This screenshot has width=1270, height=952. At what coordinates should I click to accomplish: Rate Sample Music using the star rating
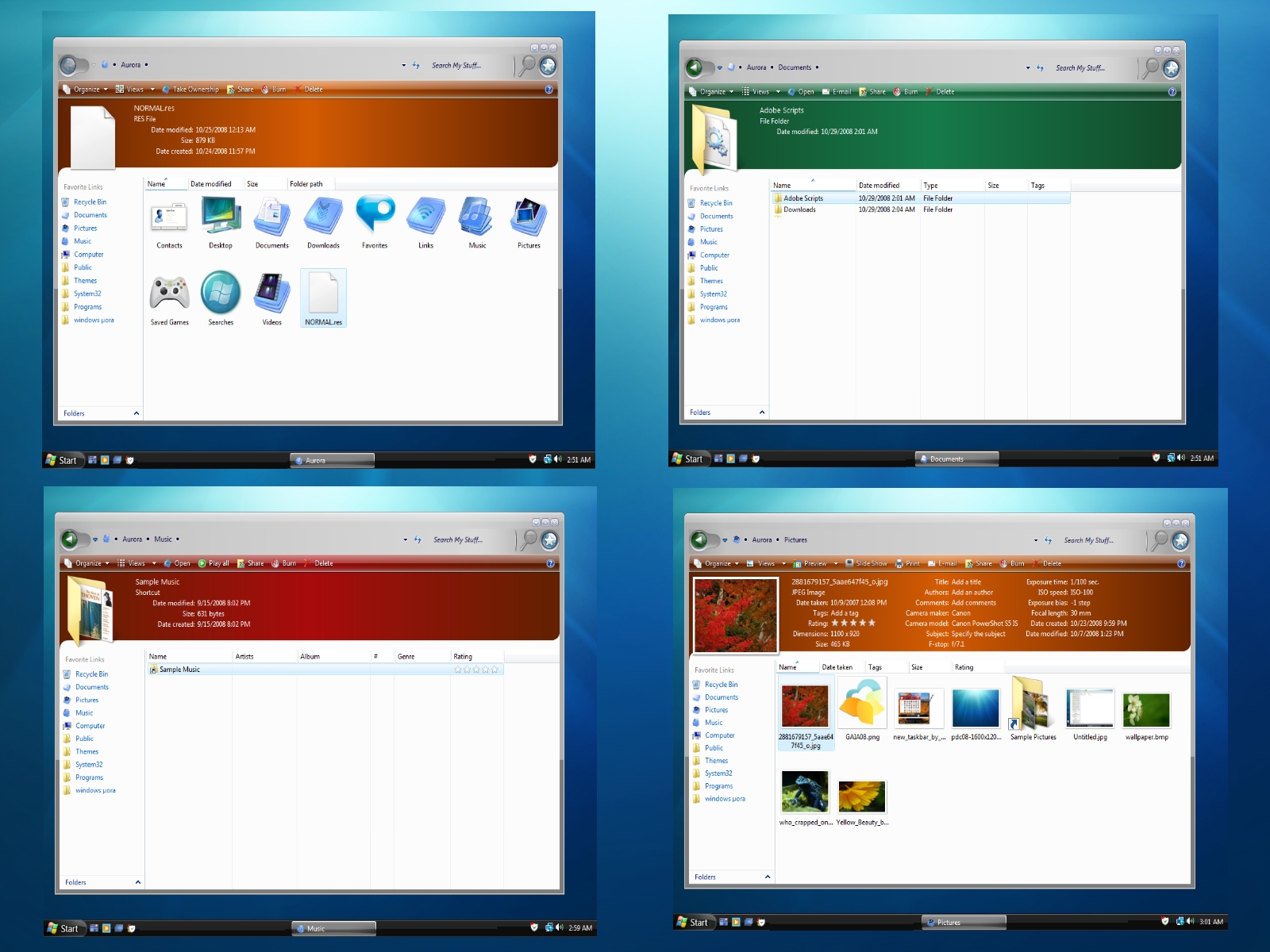click(x=476, y=669)
